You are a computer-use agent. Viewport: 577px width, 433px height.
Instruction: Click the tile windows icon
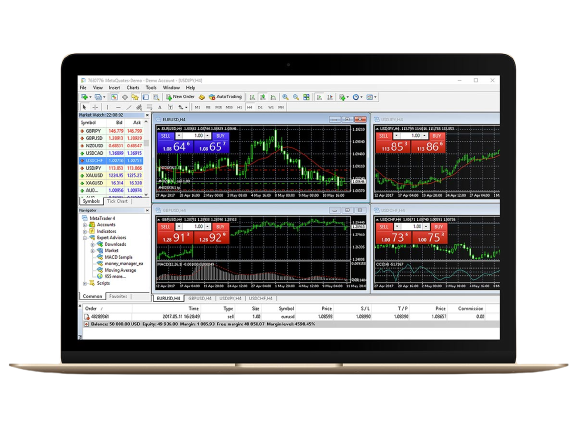click(x=306, y=97)
